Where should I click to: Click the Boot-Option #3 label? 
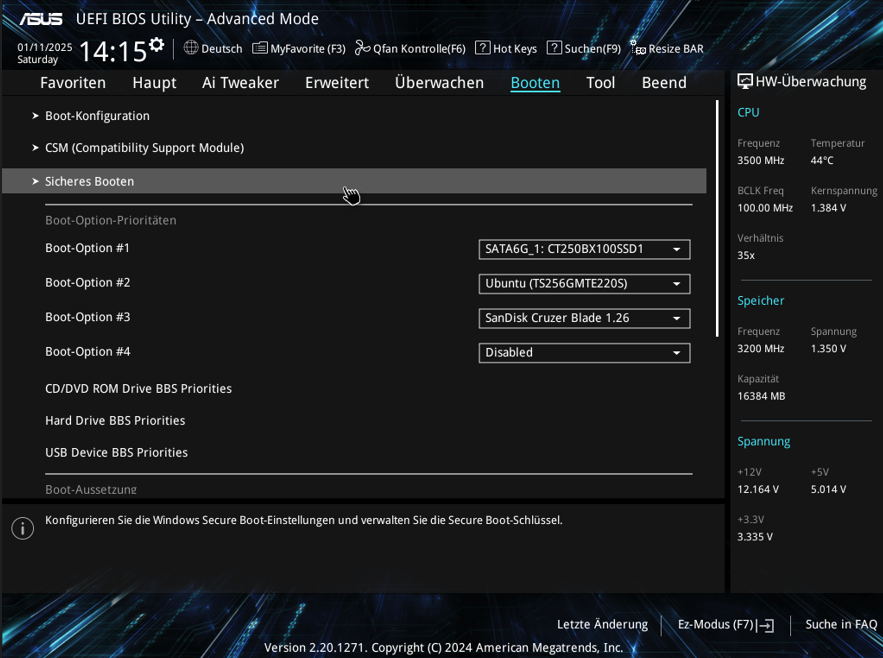pyautogui.click(x=87, y=317)
